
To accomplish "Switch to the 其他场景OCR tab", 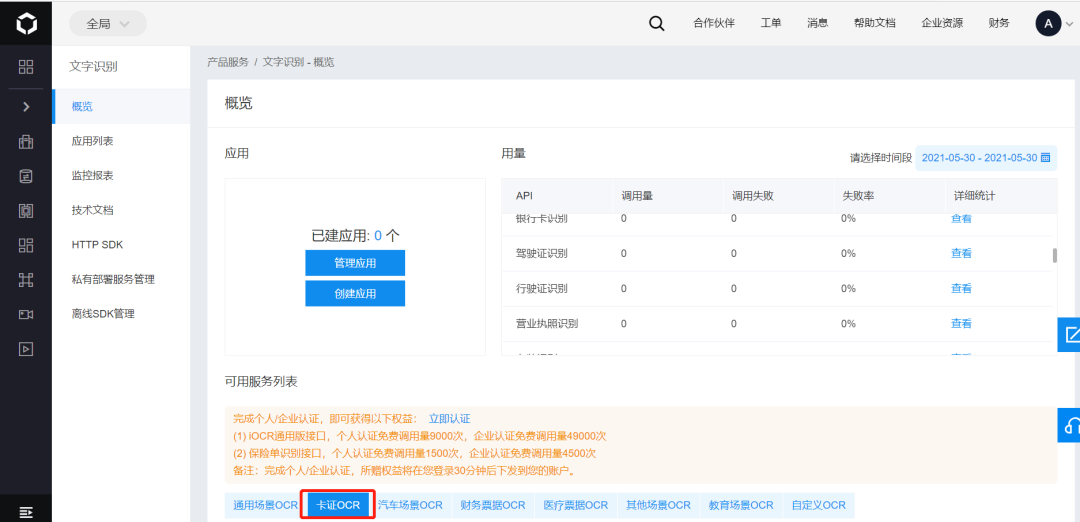I will click(x=658, y=505).
